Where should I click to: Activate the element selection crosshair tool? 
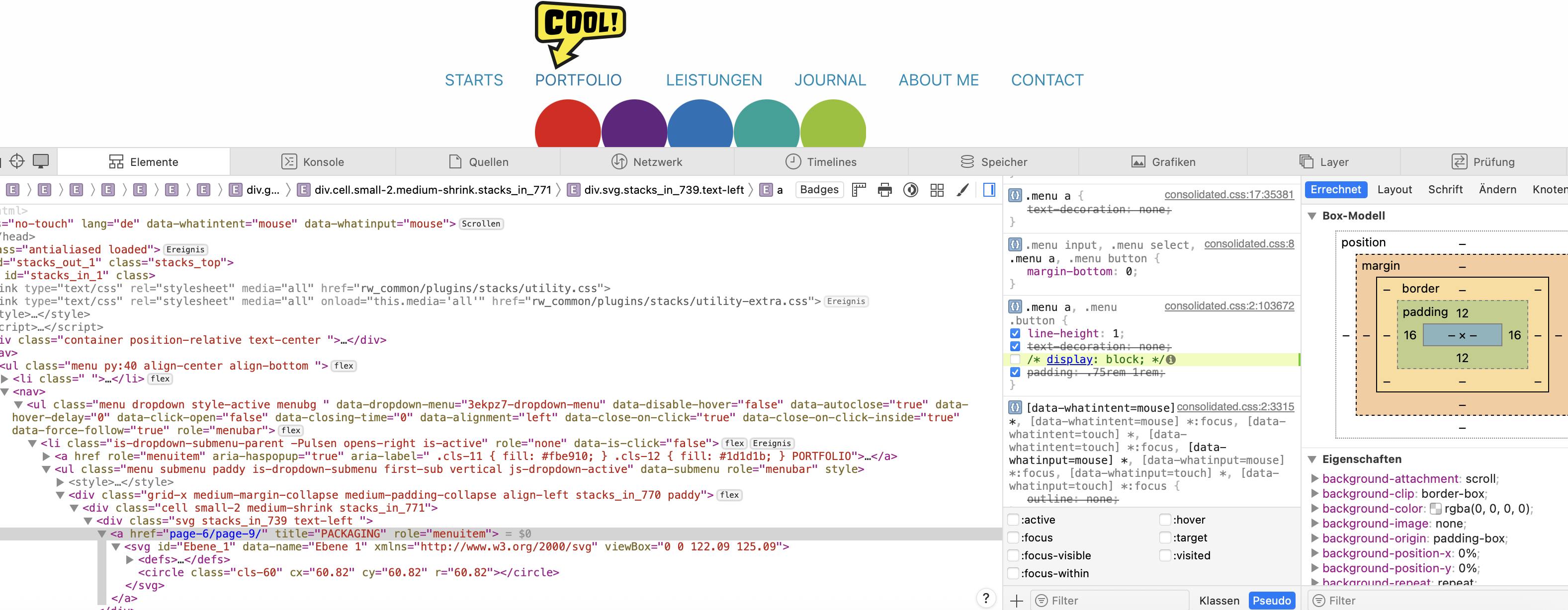[x=17, y=161]
